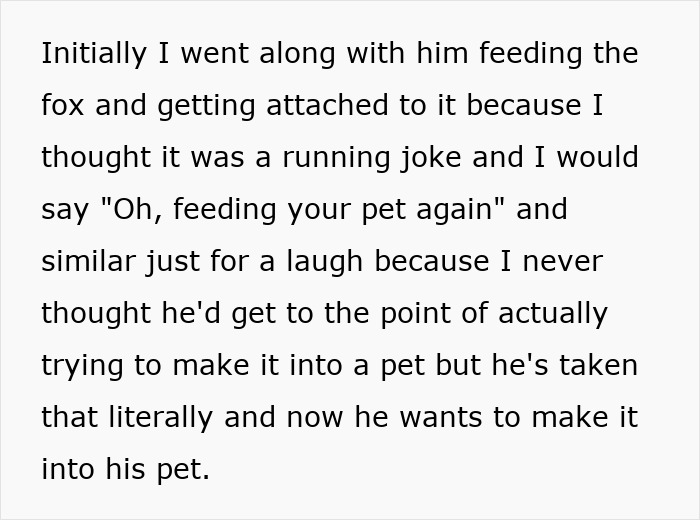Click the word "actually" in the paragraph
The image size is (700, 520).
(553, 314)
